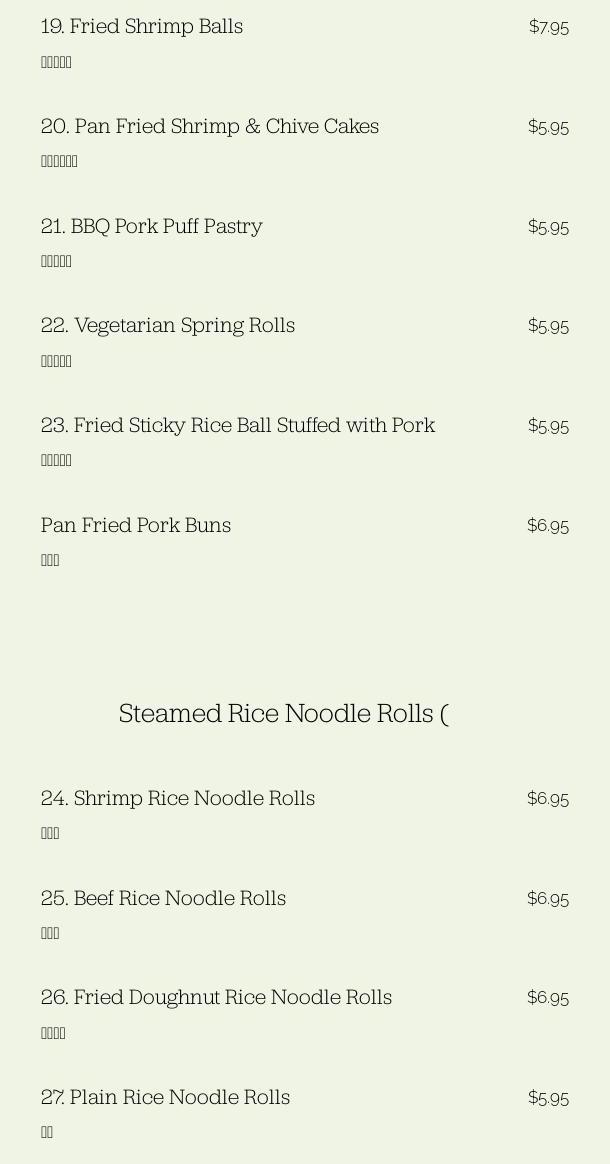The image size is (610, 1164).
Task: Click the Pan Fried Pork Buns price
Action: click(x=548, y=526)
